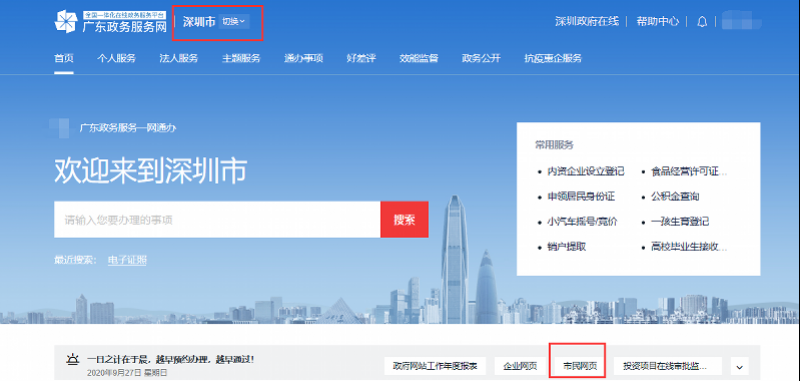Click the date 2020年9月27日 星期日

coord(127,373)
